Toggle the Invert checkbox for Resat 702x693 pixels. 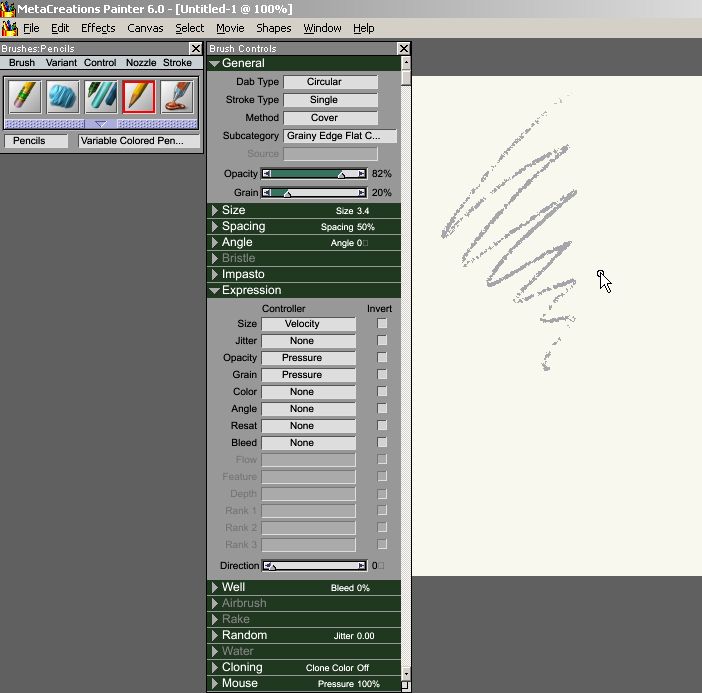382,426
